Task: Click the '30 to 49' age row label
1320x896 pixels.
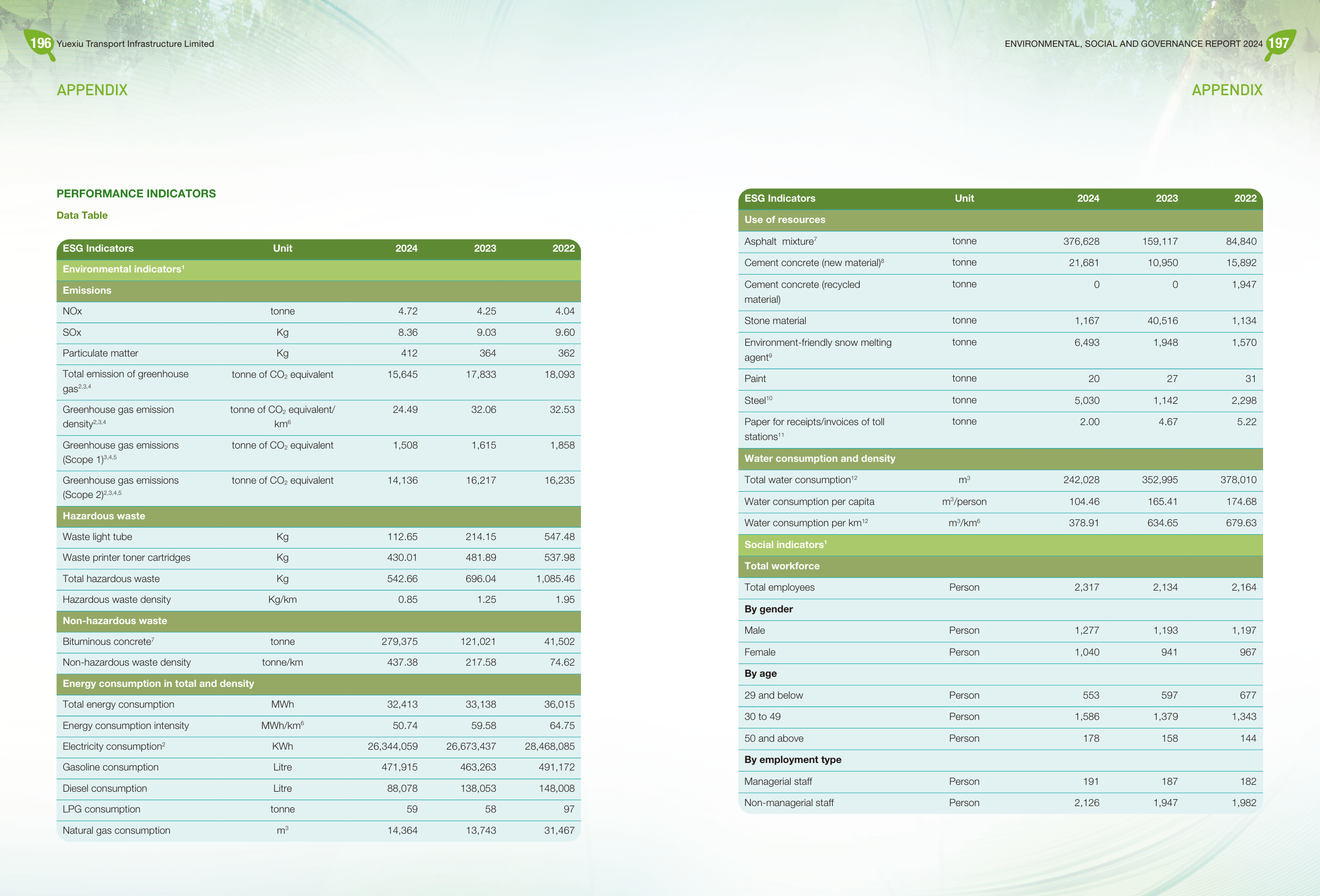Action: coord(762,717)
